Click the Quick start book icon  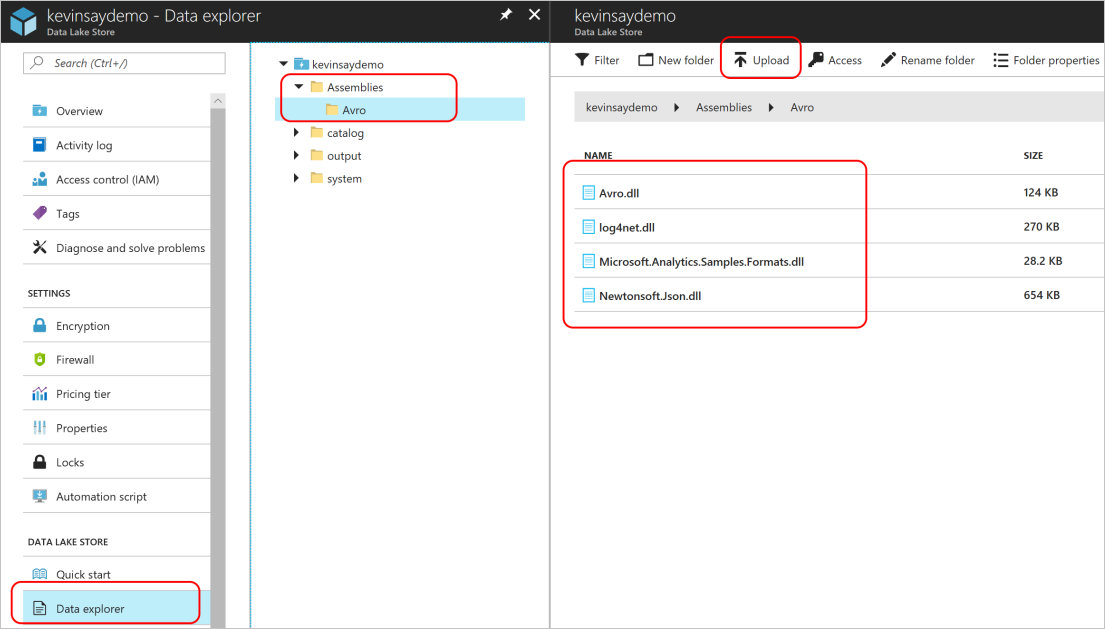39,574
